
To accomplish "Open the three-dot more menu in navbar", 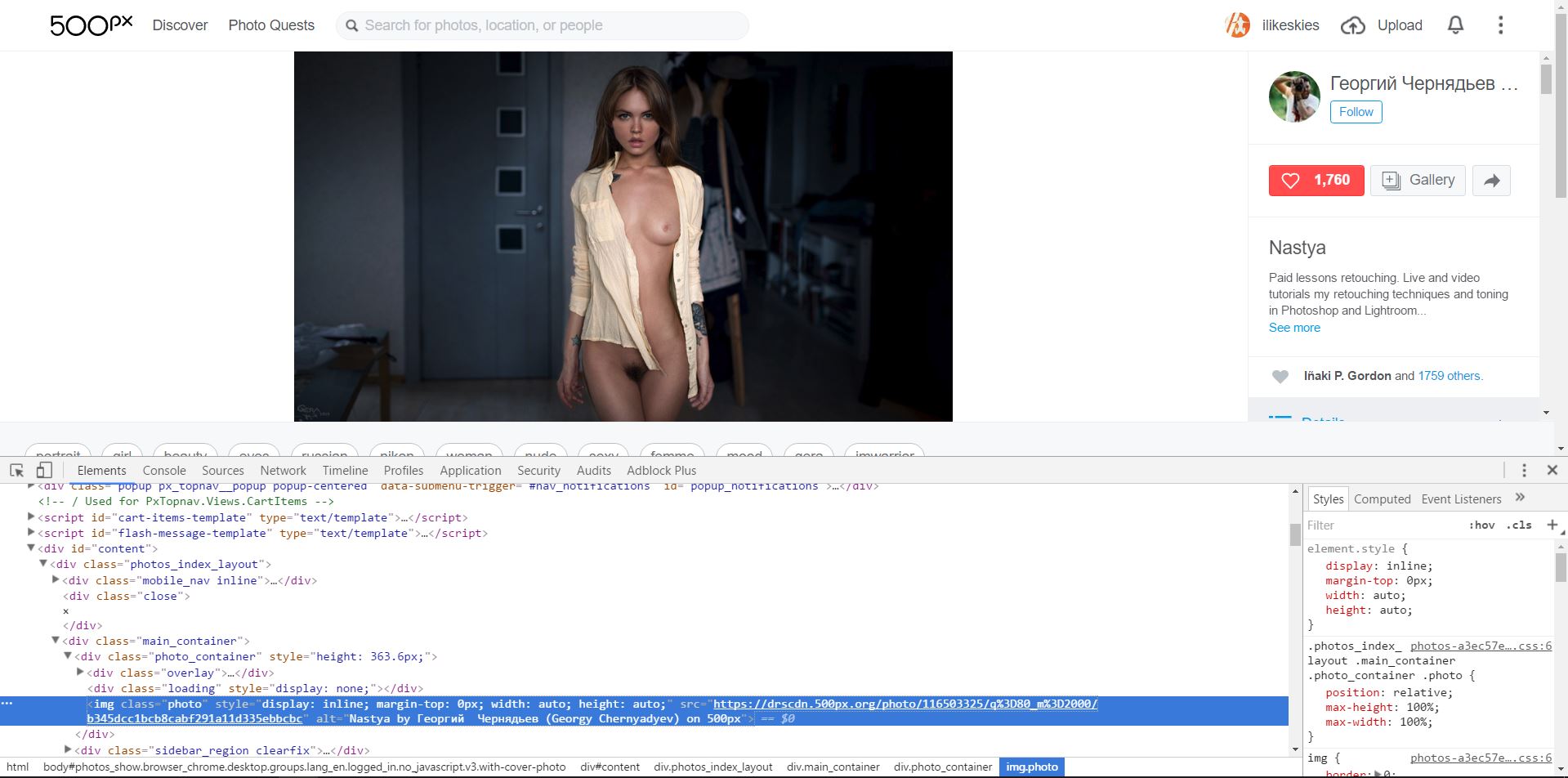I will (1500, 25).
